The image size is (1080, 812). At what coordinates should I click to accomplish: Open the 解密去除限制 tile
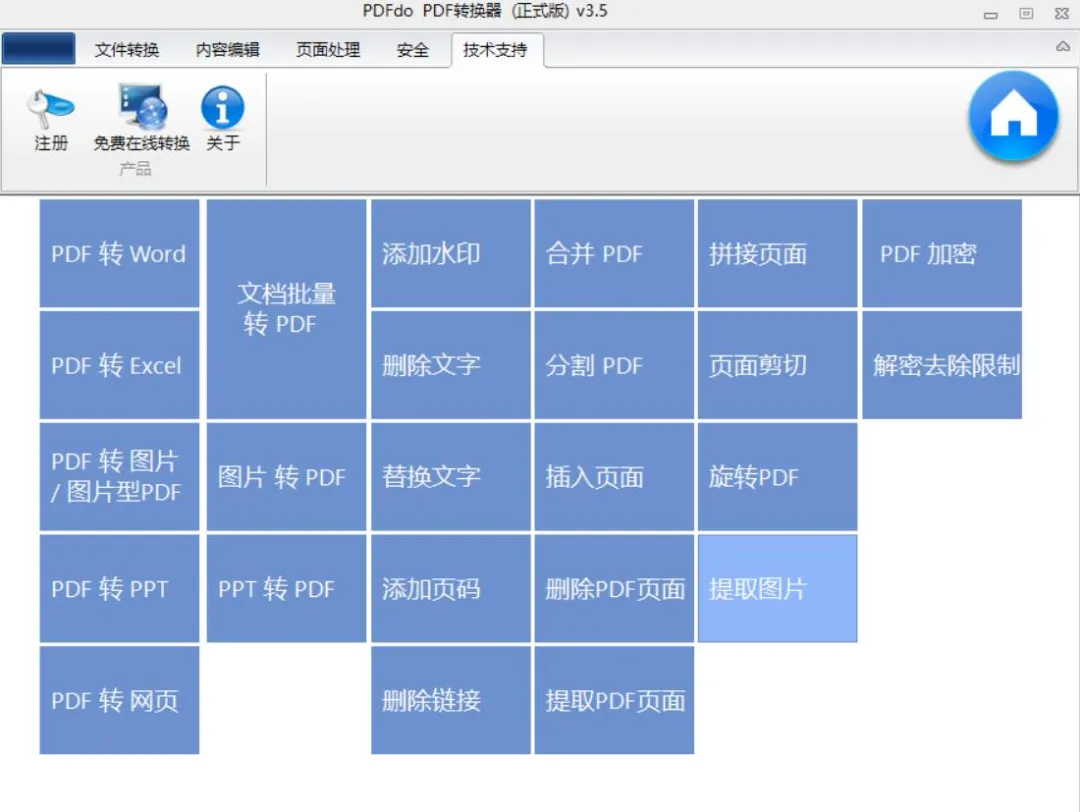pyautogui.click(x=942, y=365)
